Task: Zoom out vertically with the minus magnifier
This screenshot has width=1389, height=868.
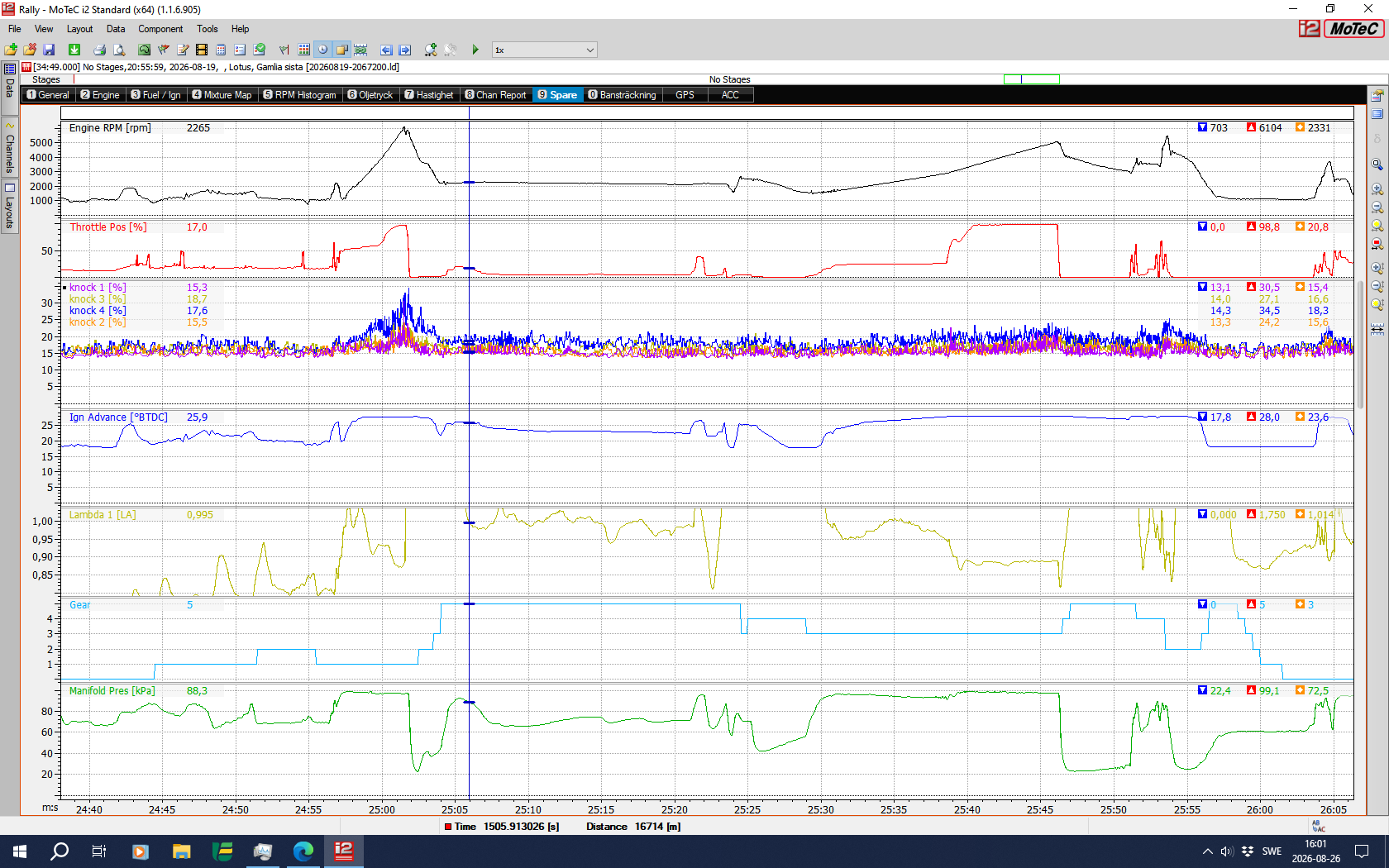Action: click(x=1377, y=286)
